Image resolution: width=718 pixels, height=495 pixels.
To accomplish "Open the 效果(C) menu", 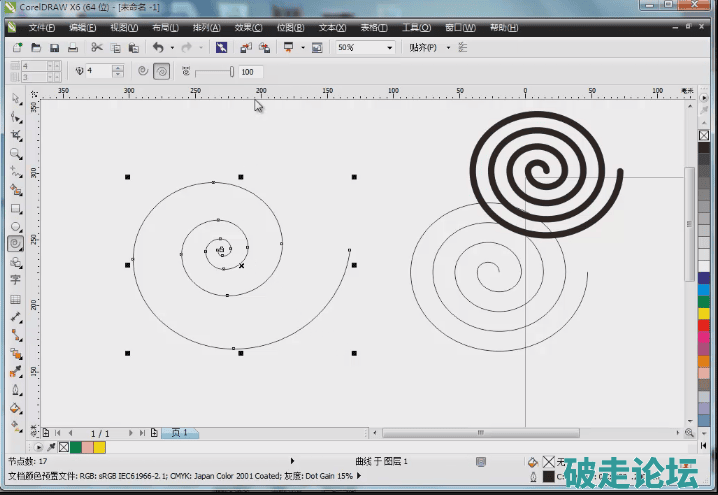I will (x=249, y=28).
